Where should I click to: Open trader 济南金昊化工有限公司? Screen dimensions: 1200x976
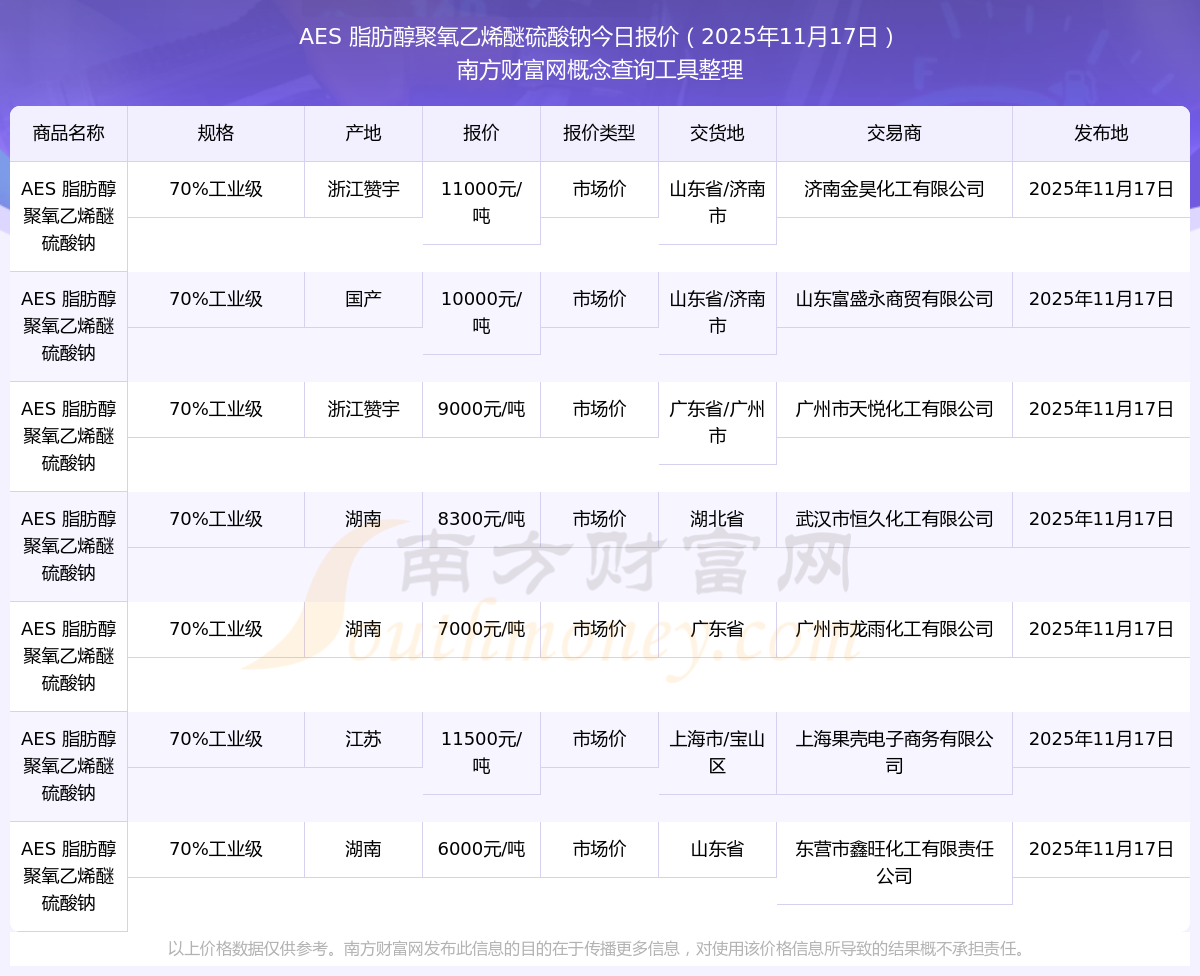pos(894,189)
